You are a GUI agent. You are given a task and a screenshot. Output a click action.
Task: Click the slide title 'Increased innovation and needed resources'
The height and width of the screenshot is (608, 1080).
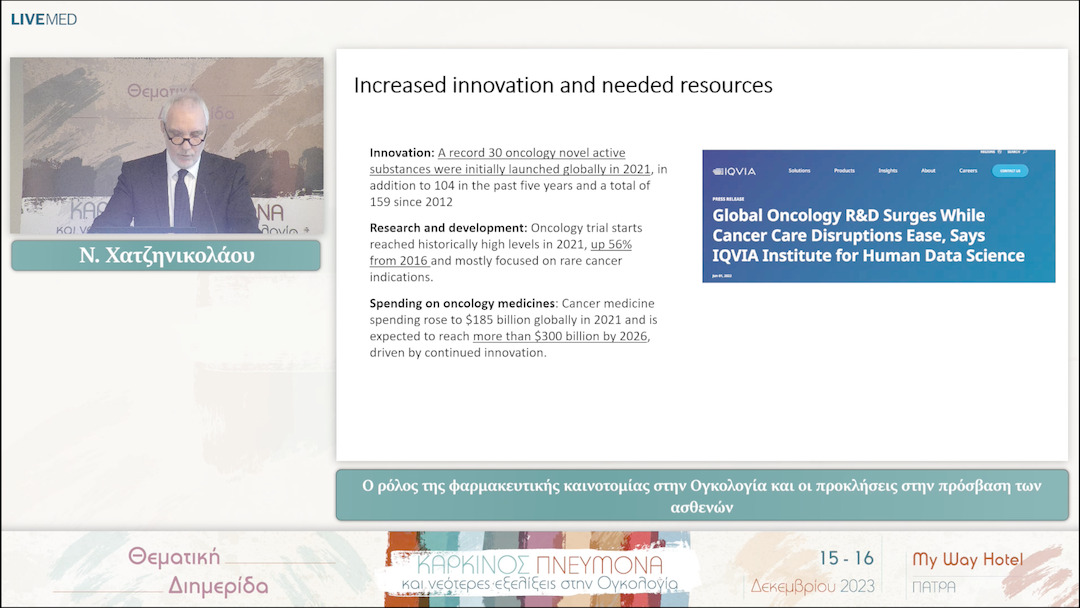(563, 85)
